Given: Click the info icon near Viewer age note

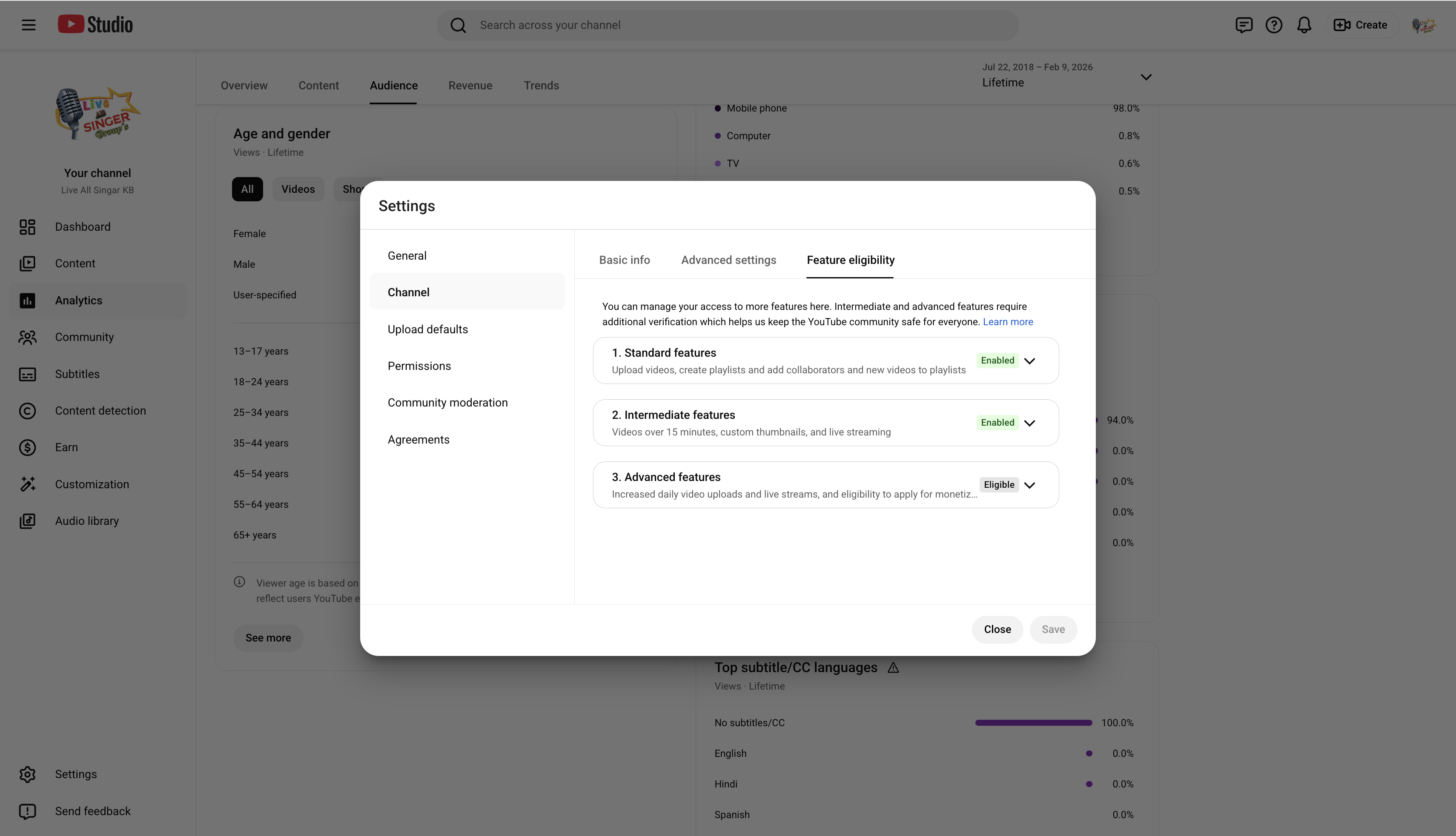Looking at the screenshot, I should tap(239, 582).
